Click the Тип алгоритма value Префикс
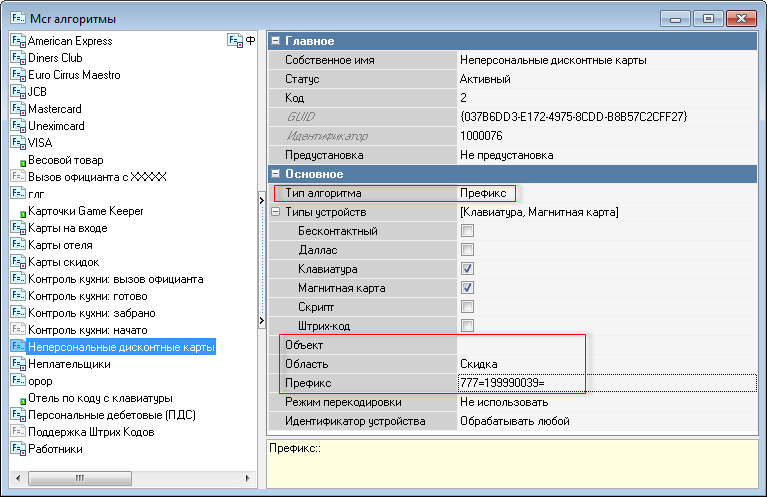 (x=483, y=193)
